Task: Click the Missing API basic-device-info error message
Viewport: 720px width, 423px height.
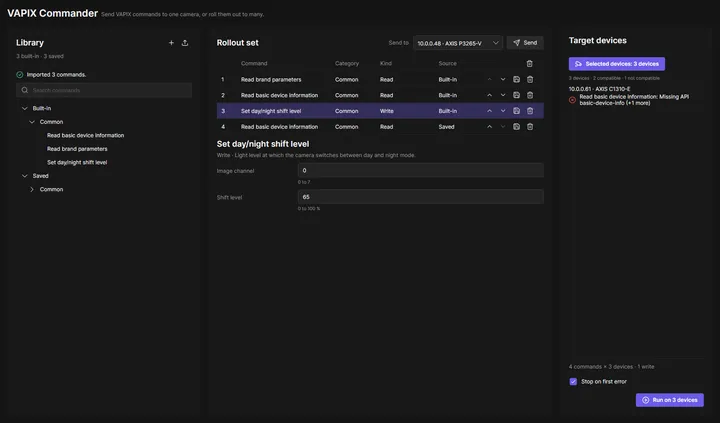Action: pyautogui.click(x=634, y=100)
